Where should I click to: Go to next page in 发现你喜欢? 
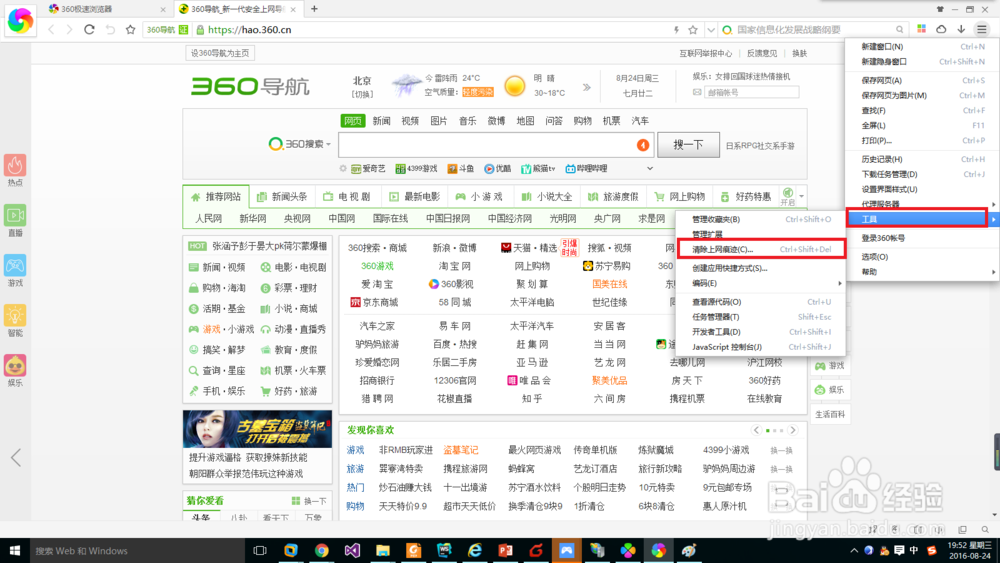pos(793,430)
